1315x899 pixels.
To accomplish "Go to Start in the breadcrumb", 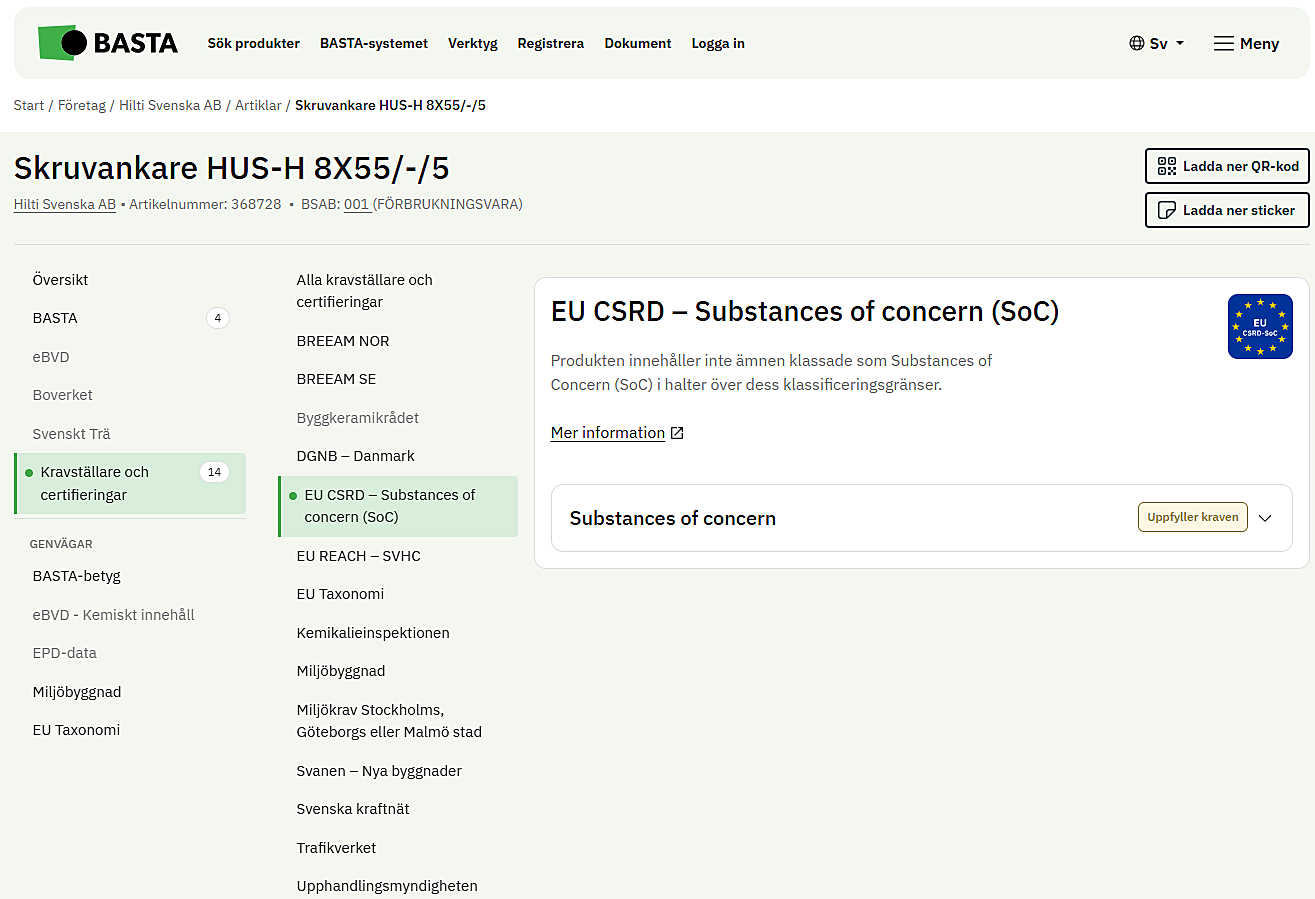I will (29, 105).
